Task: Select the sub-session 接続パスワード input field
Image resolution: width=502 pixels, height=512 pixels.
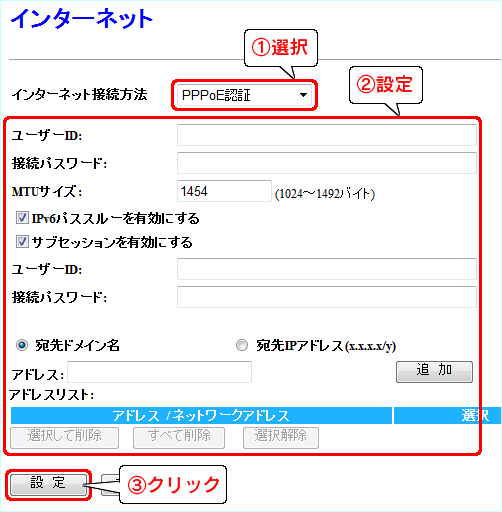Action: 327,297
